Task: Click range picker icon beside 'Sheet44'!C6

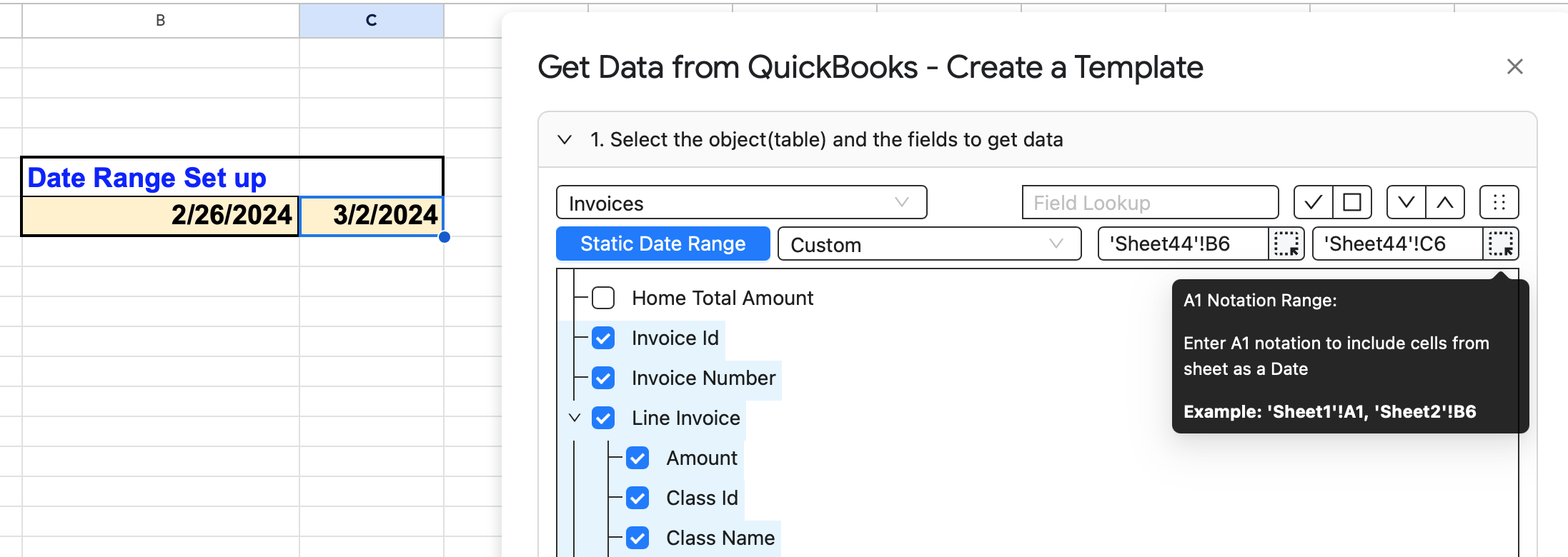Action: click(1501, 244)
